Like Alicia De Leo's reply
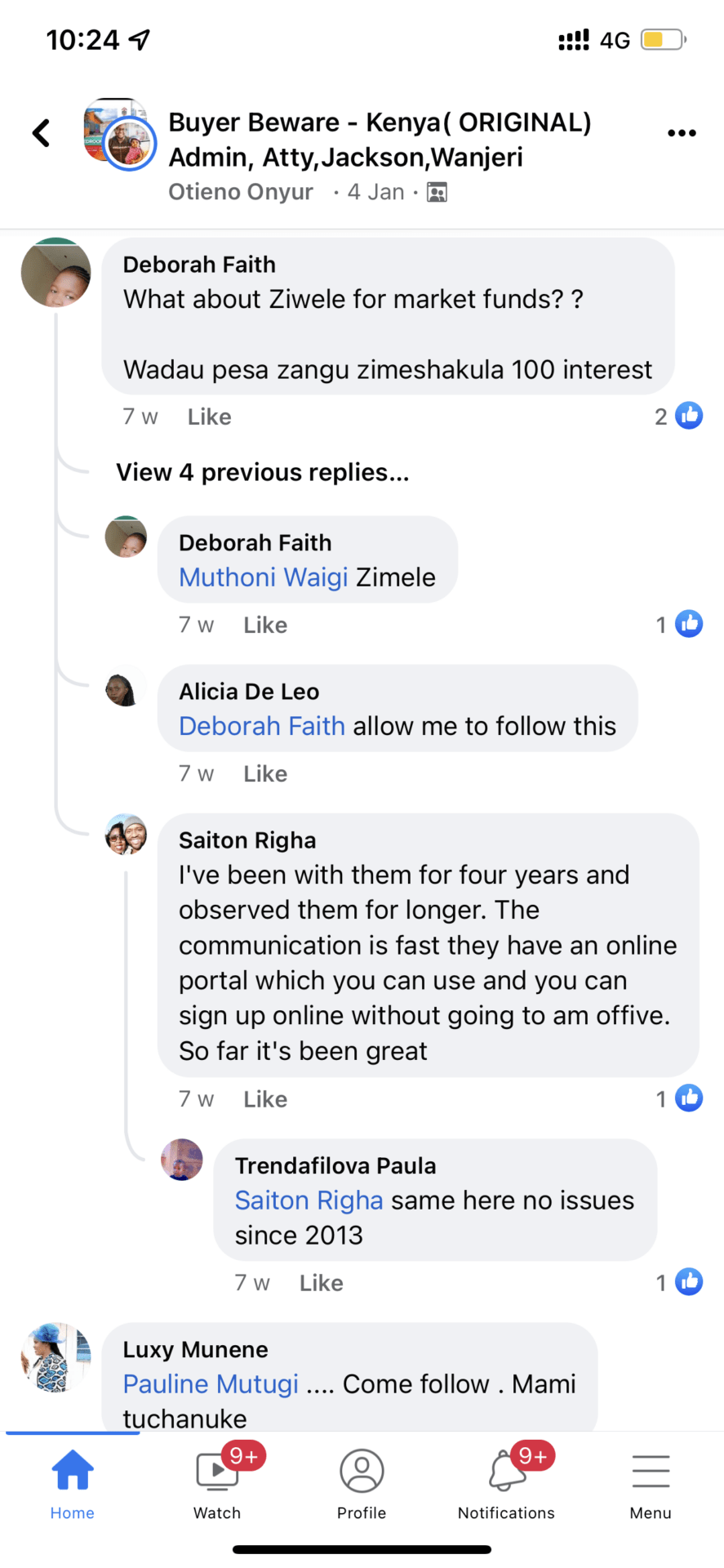The width and height of the screenshot is (724, 1568). 265,773
